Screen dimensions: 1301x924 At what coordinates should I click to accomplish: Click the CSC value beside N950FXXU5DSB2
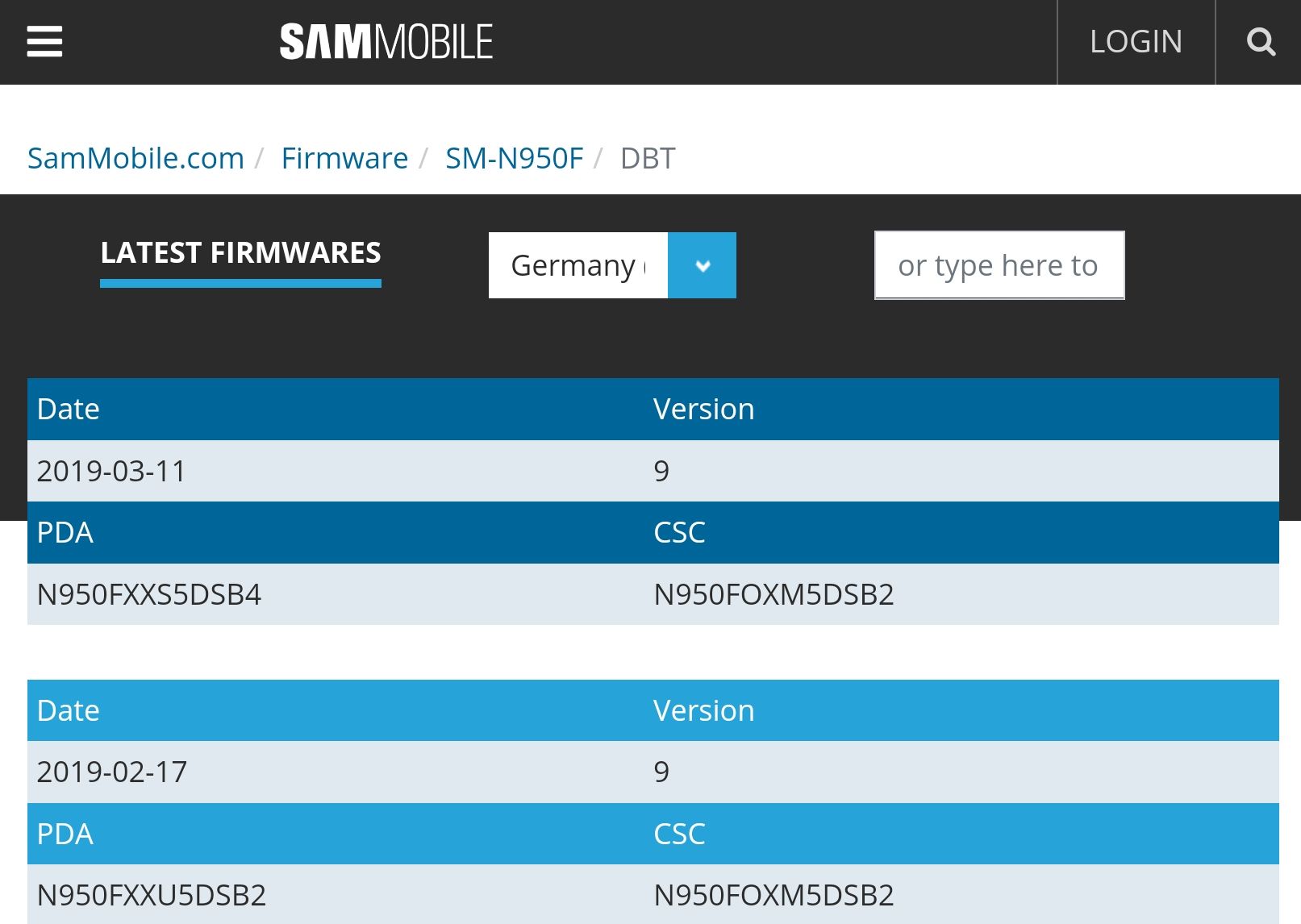tap(774, 895)
